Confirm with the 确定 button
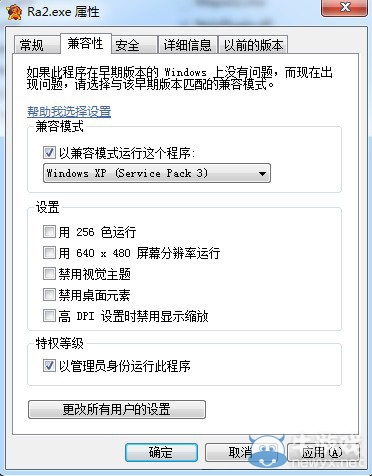This screenshot has width=372, height=476. click(161, 452)
